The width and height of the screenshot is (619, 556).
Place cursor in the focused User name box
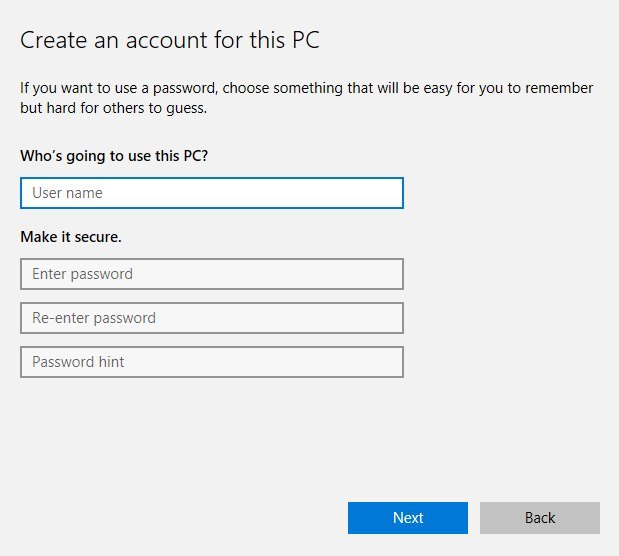(x=212, y=193)
